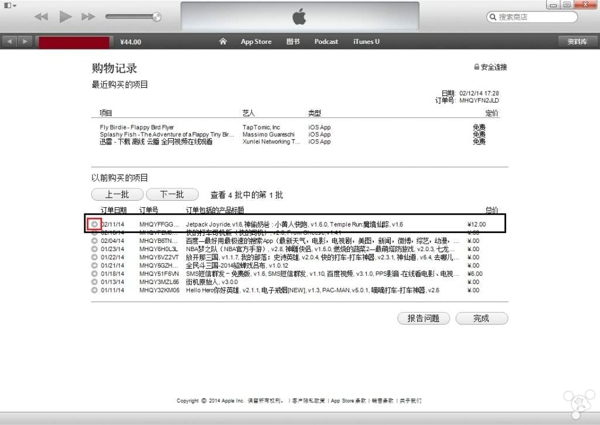
Task: Click the ¥44.00 account balance
Action: click(x=130, y=42)
